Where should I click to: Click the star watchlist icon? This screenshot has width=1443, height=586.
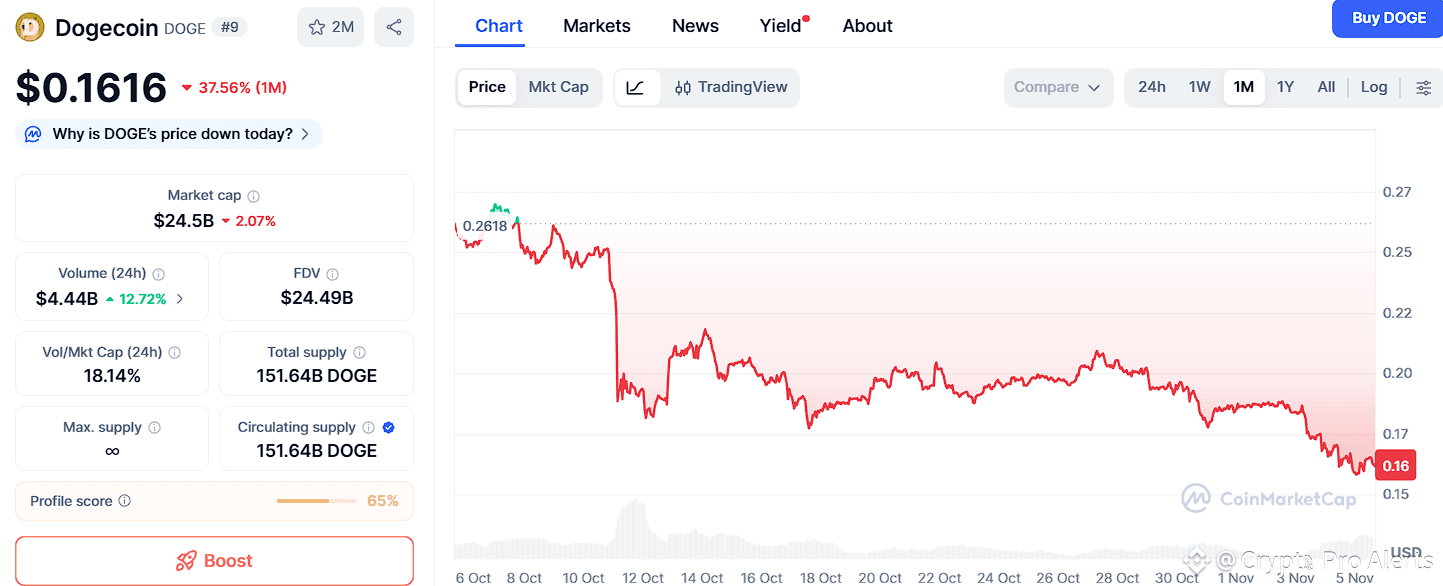tap(317, 27)
